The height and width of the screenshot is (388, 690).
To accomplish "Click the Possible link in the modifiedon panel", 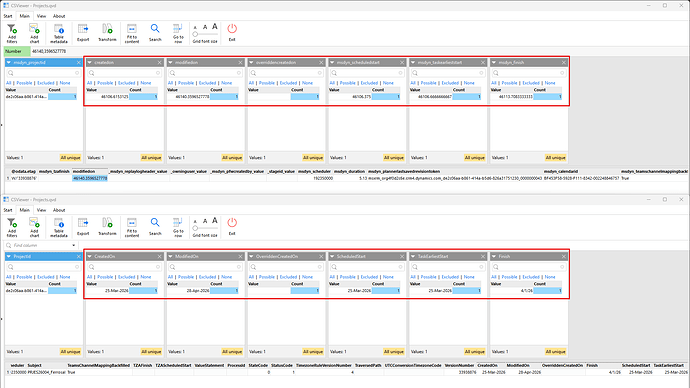I will (186, 83).
